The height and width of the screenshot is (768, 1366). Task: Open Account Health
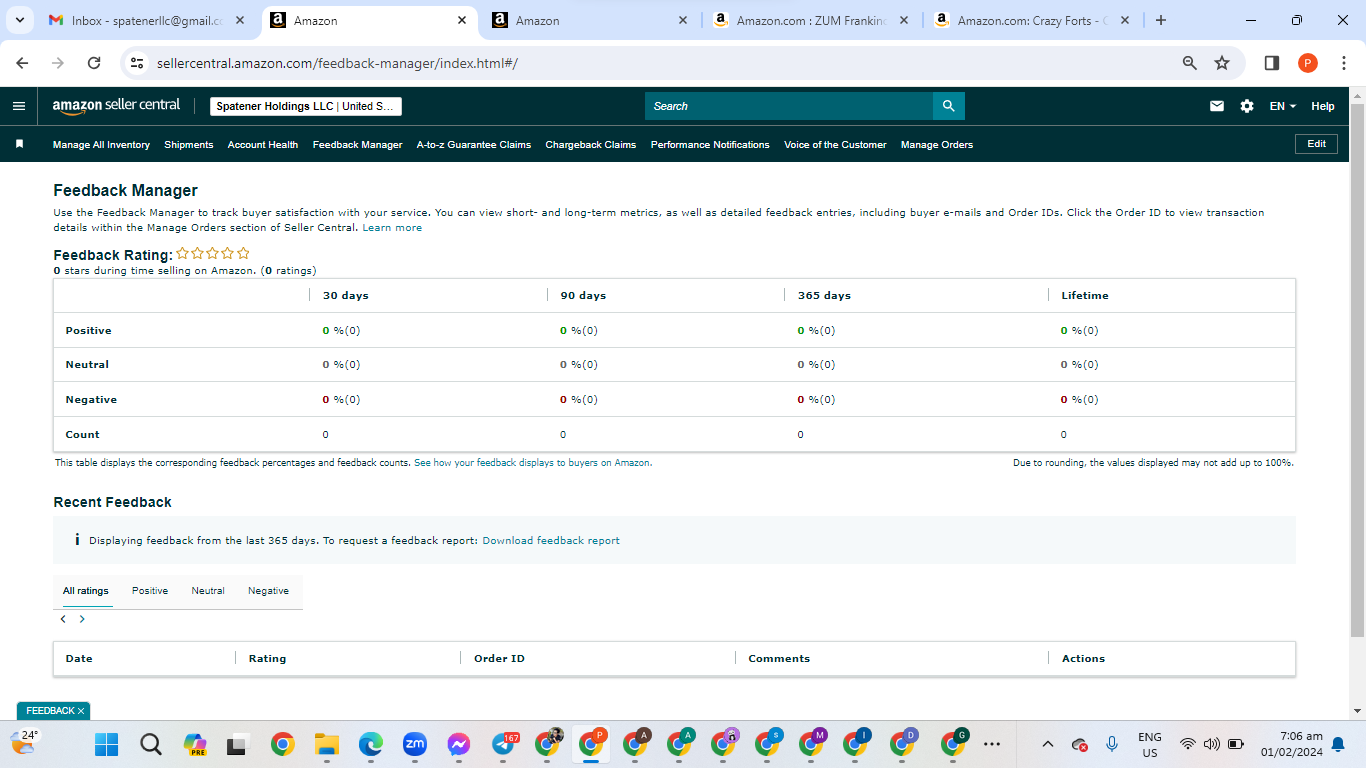[x=263, y=145]
